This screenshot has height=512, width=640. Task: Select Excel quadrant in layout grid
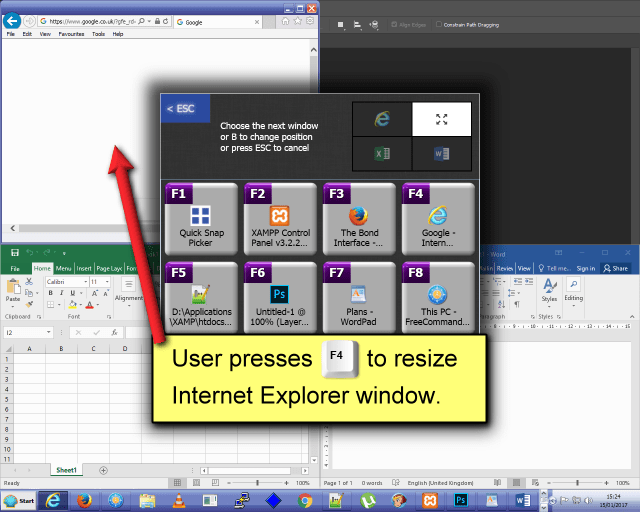(x=382, y=154)
